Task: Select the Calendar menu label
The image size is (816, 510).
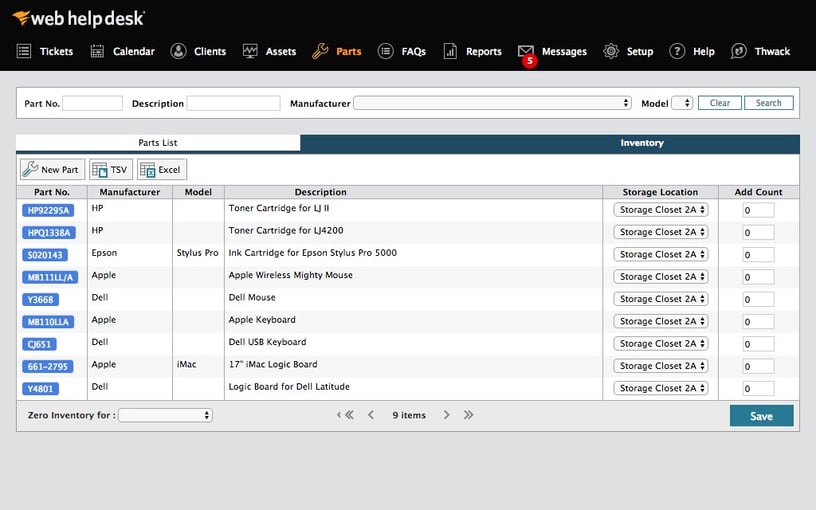Action: [x=134, y=52]
